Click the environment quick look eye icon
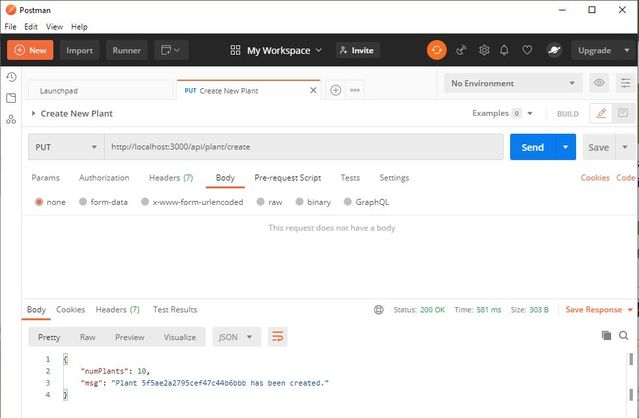The width and height of the screenshot is (639, 418). [x=599, y=83]
